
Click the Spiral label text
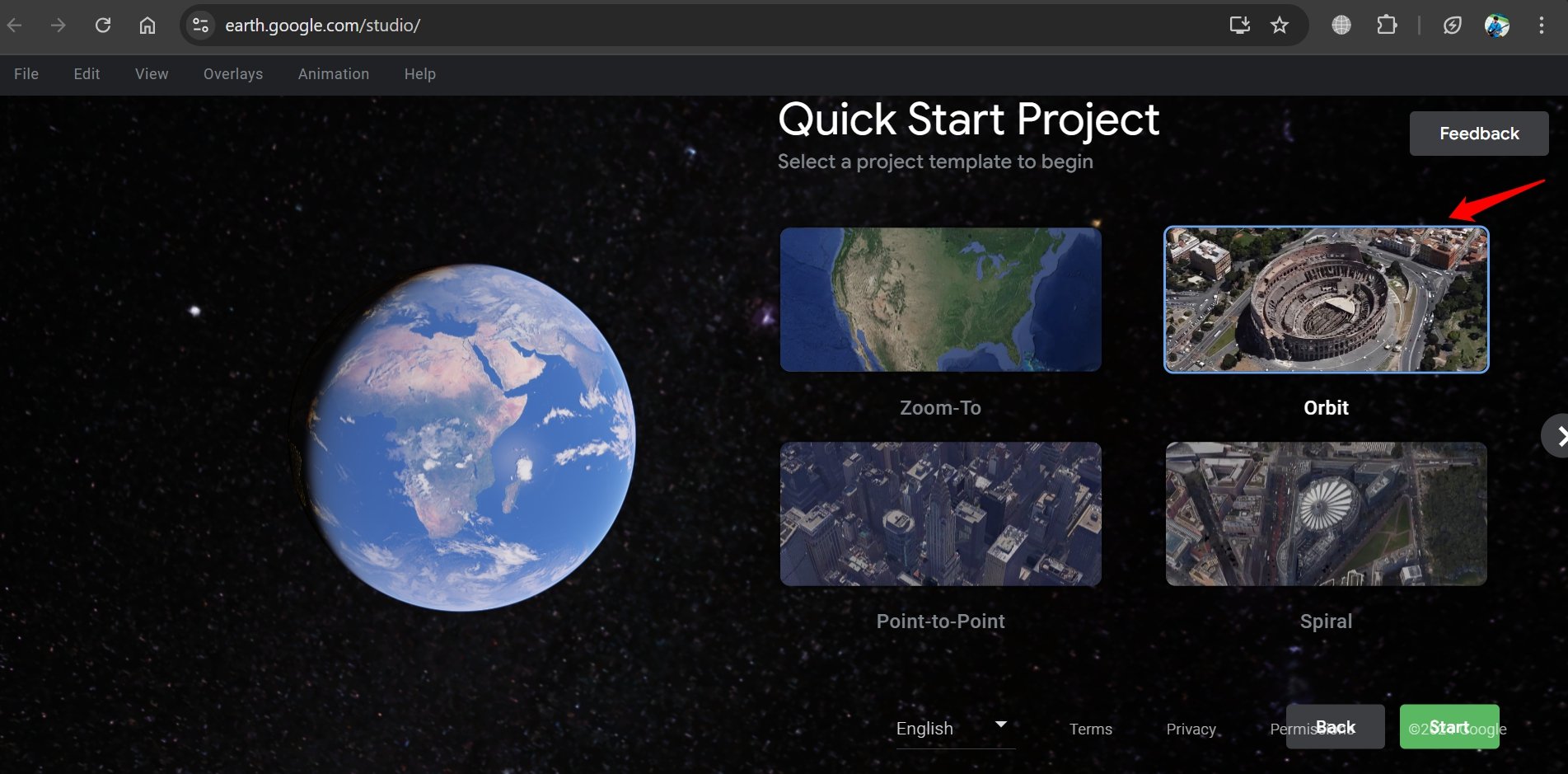pos(1327,622)
